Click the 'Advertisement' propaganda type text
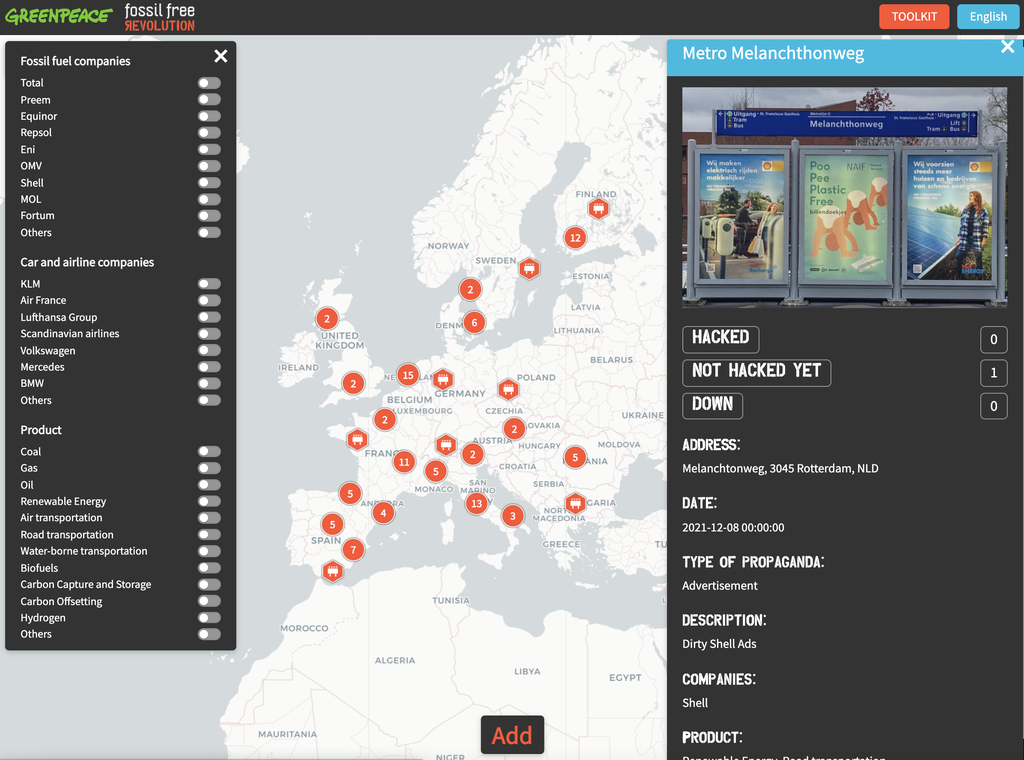The width and height of the screenshot is (1024, 760). tap(720, 586)
